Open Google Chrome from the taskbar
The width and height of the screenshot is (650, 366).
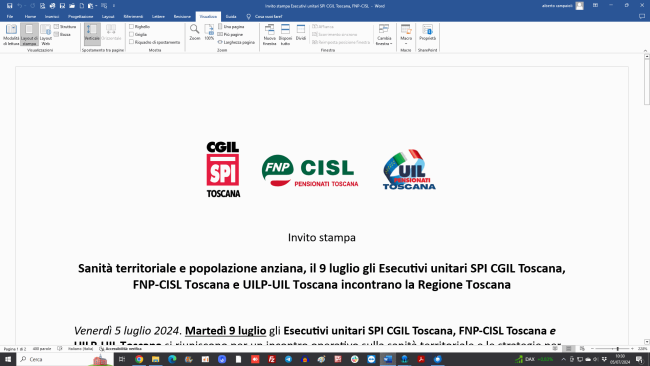tap(139, 359)
